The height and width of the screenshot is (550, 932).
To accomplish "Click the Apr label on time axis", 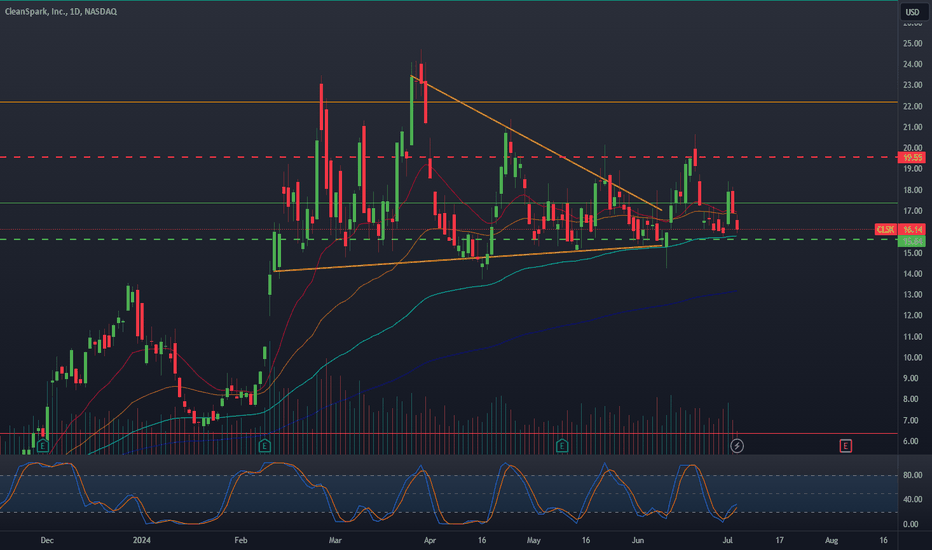I will tap(430, 540).
